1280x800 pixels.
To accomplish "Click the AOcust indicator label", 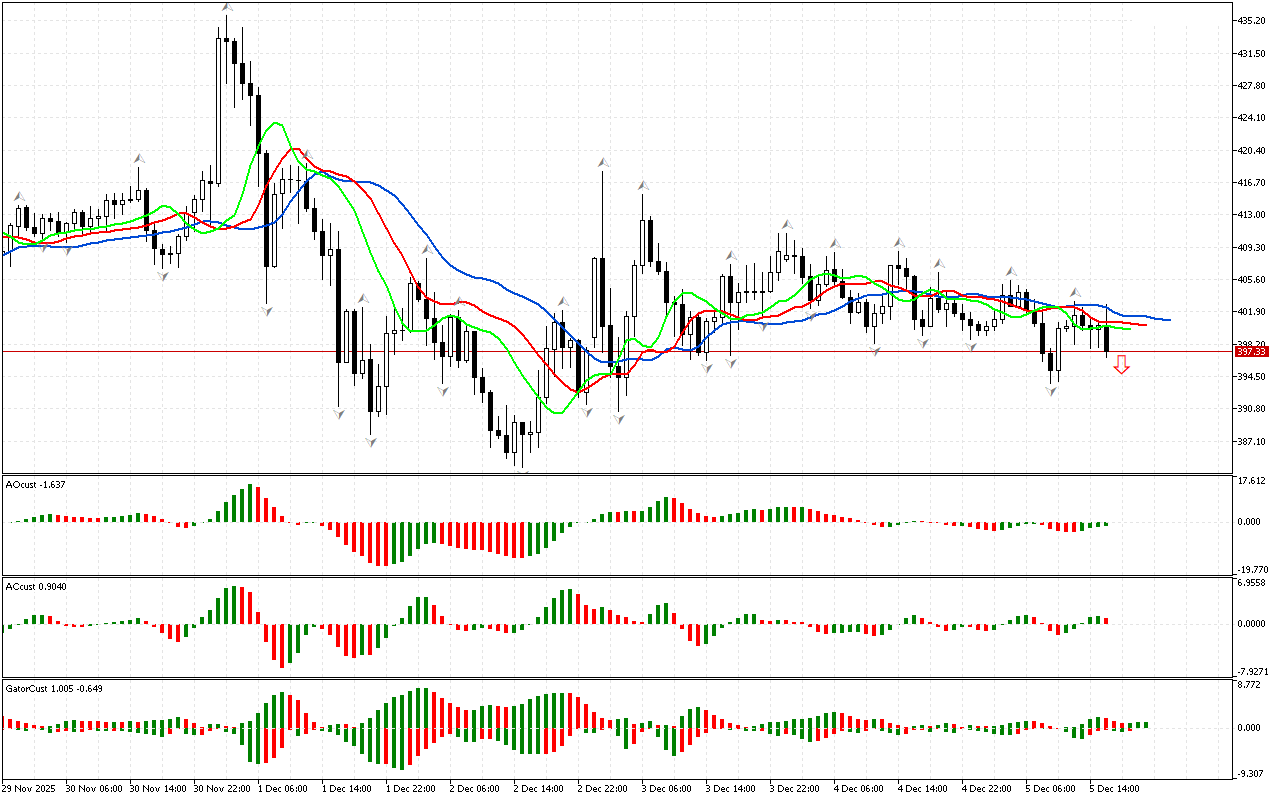I will 36,484.
